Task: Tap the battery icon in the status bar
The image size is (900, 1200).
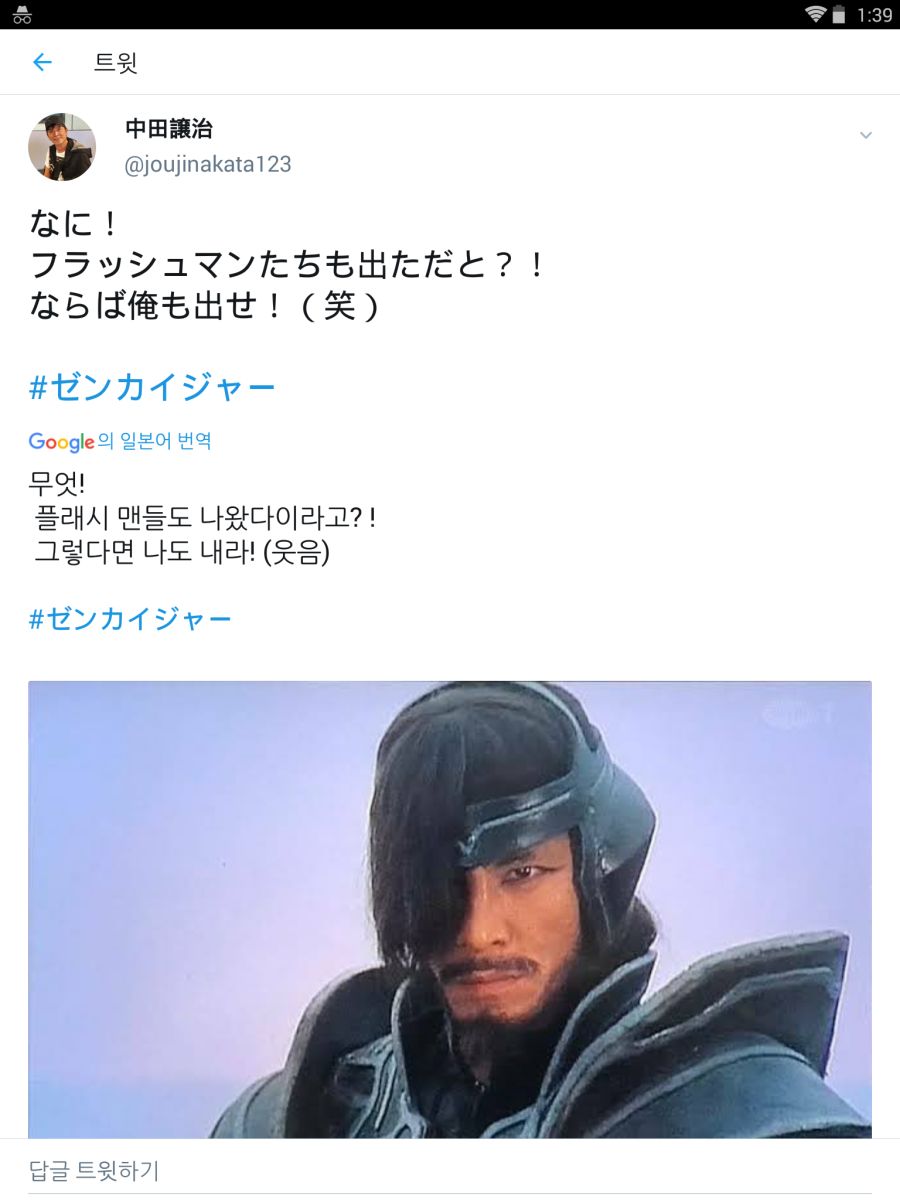Action: pyautogui.click(x=838, y=14)
